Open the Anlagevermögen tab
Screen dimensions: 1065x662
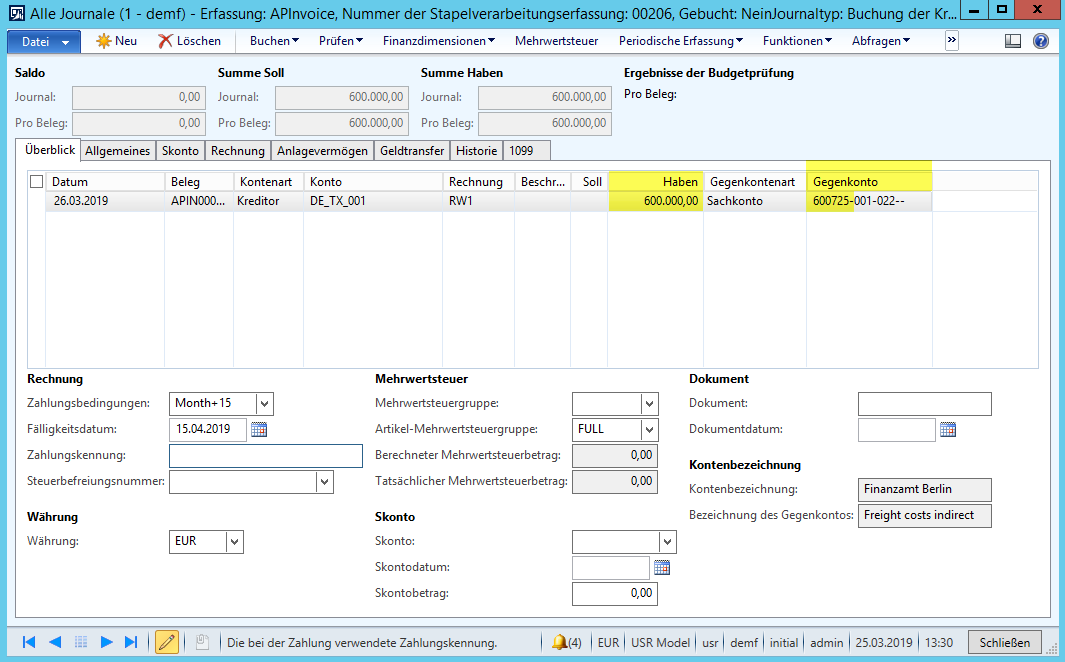point(322,151)
